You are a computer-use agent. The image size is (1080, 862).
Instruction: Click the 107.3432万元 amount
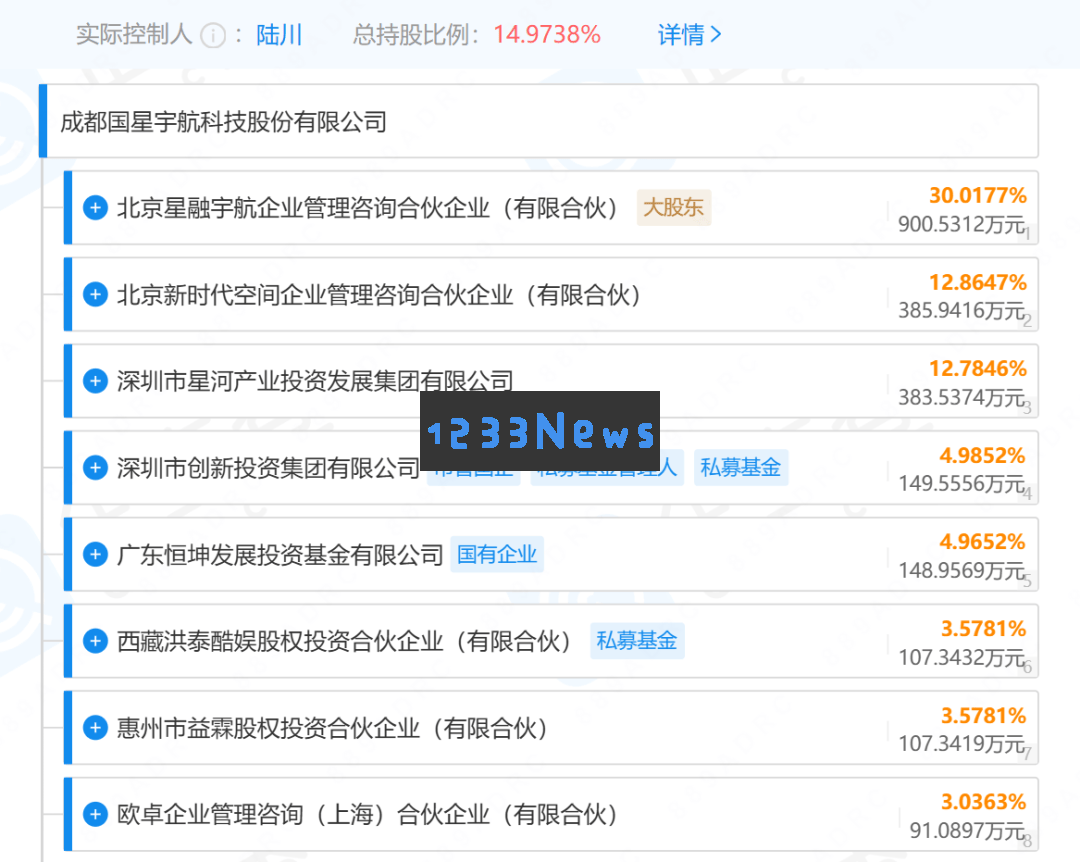[962, 658]
